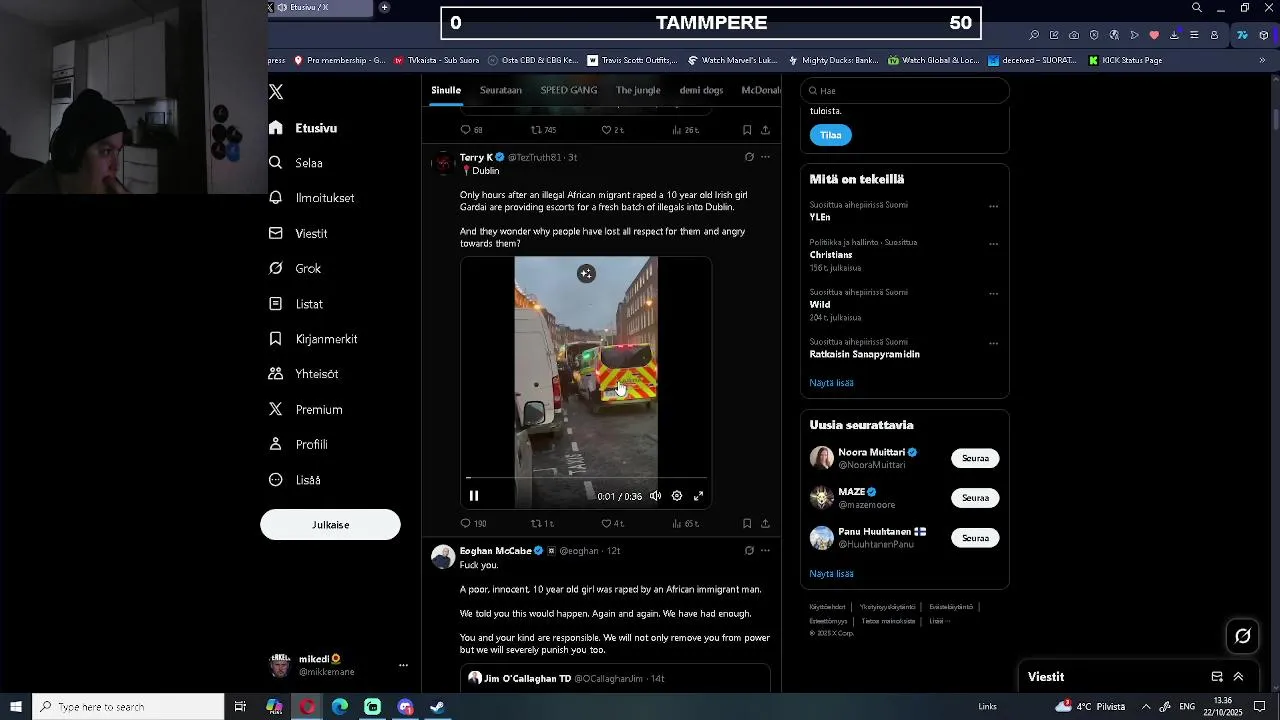Open browser downloads icon
Screen dimensions: 1280x720
1174,35
